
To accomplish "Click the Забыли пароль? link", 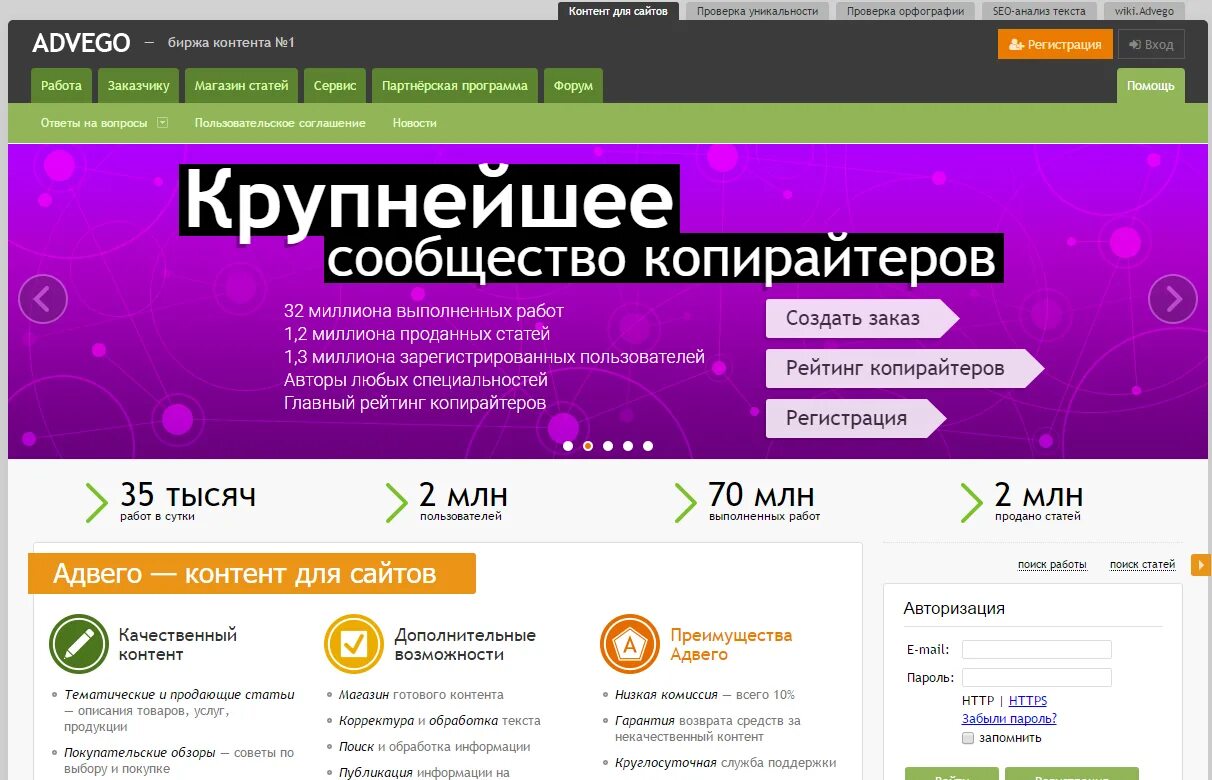I will pyautogui.click(x=1009, y=719).
